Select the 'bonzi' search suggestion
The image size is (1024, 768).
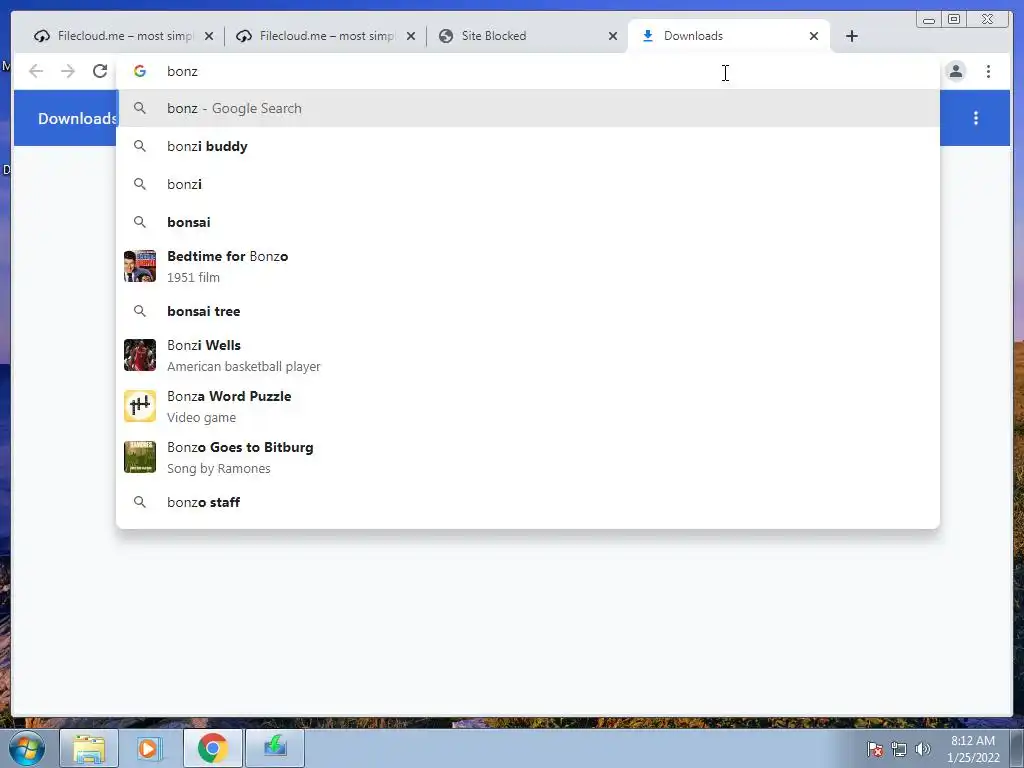click(x=528, y=184)
